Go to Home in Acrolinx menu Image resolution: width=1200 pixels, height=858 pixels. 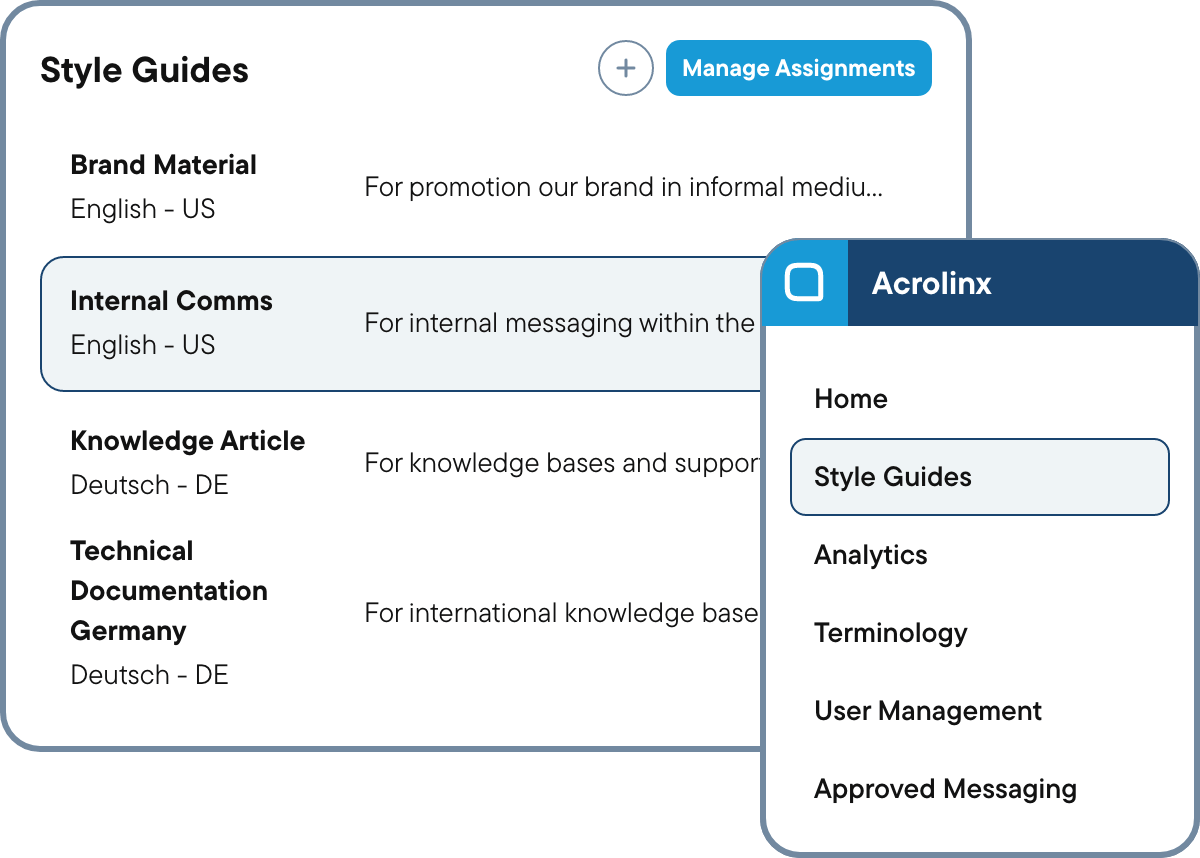[x=851, y=399]
